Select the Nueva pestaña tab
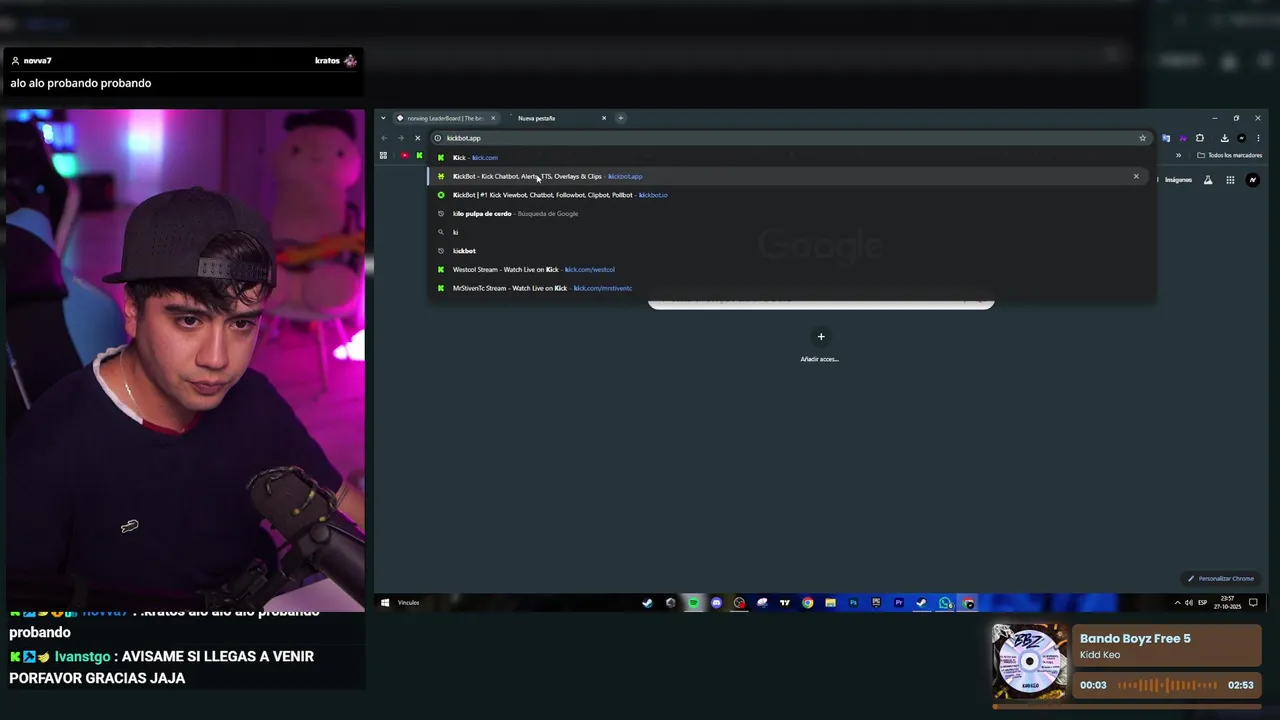Screen dimensions: 1280x720 click(x=557, y=118)
